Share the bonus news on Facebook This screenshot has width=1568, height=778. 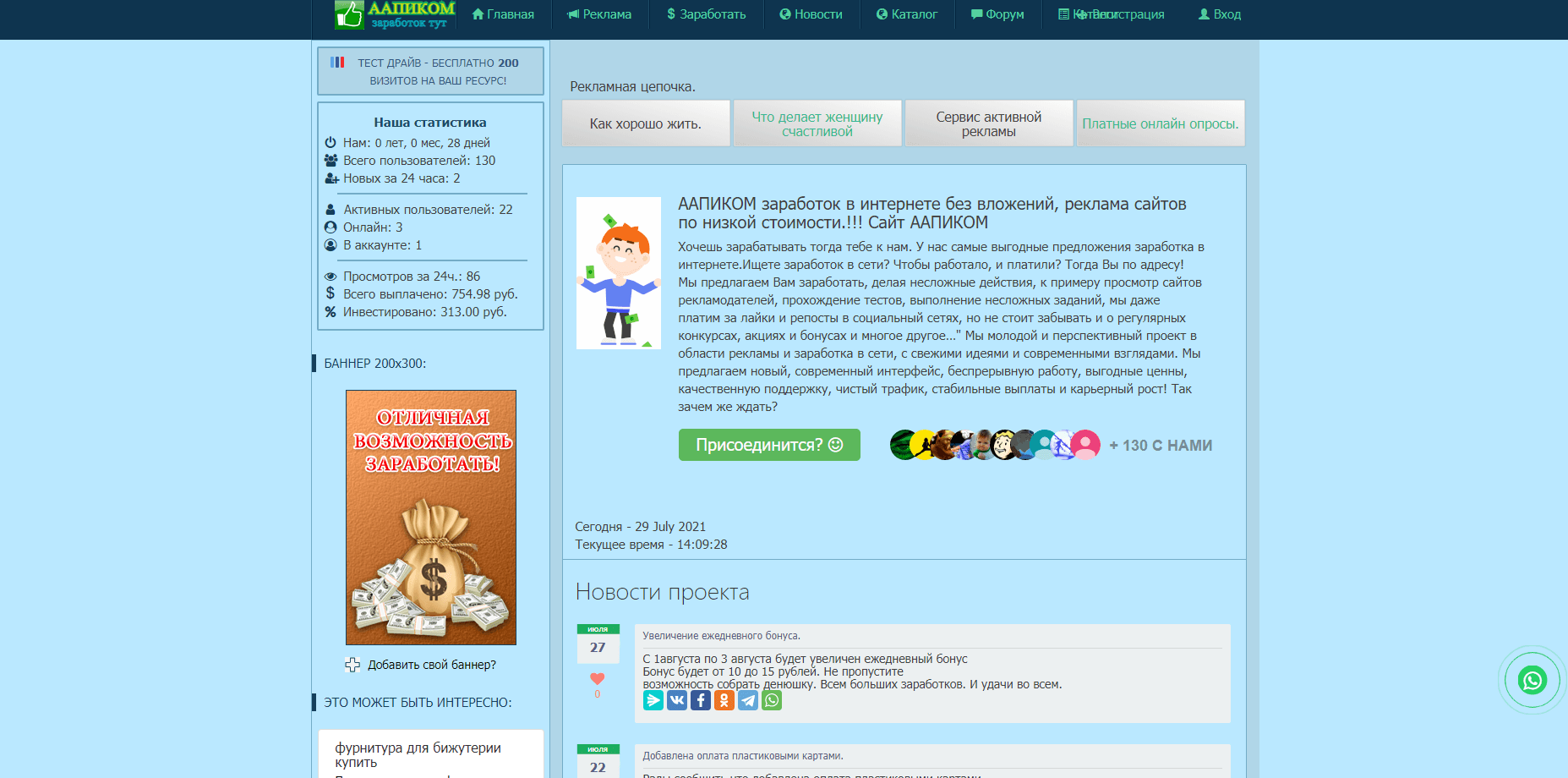pyautogui.click(x=701, y=700)
